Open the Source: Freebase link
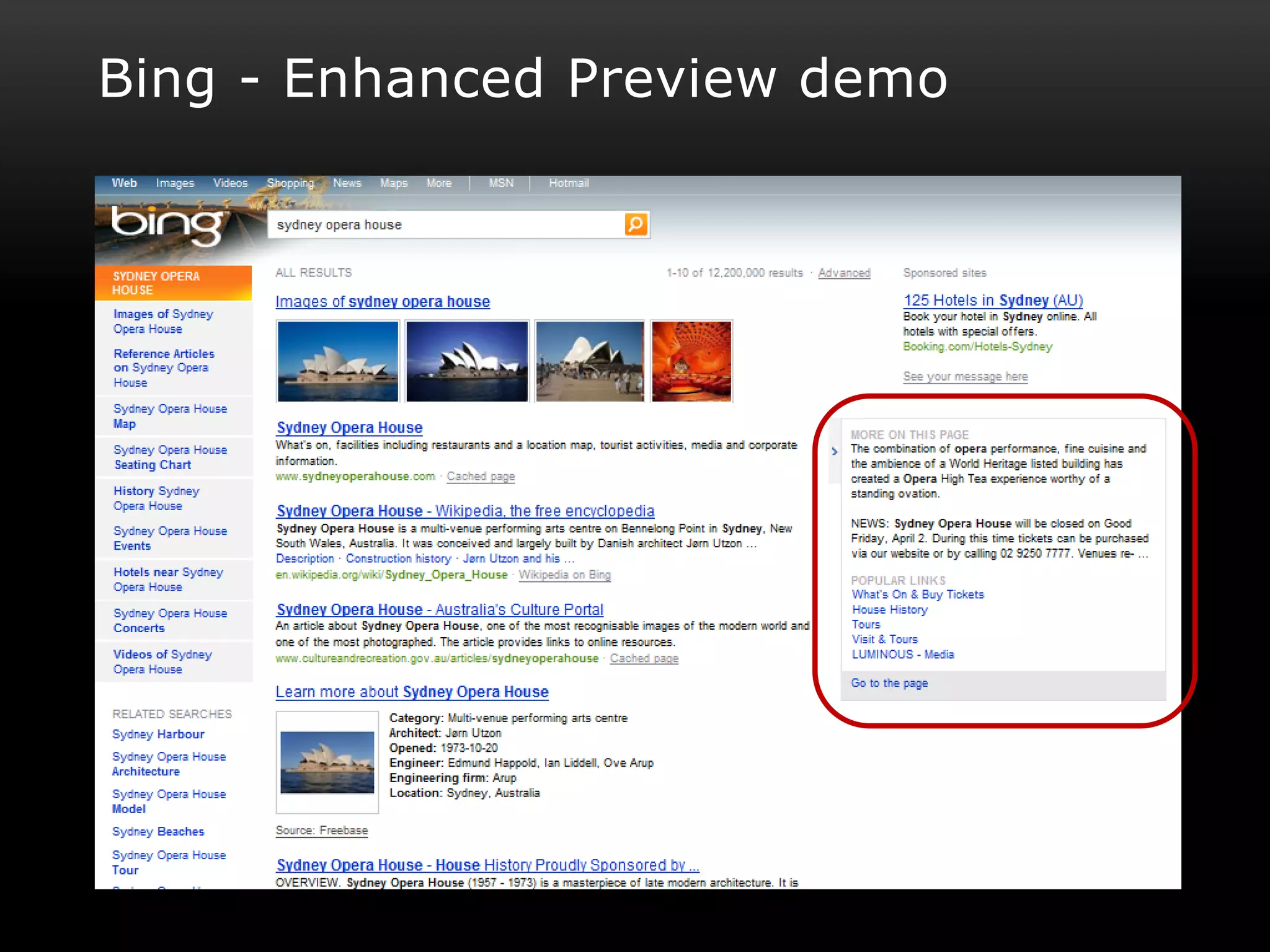1270x952 pixels. (x=322, y=831)
